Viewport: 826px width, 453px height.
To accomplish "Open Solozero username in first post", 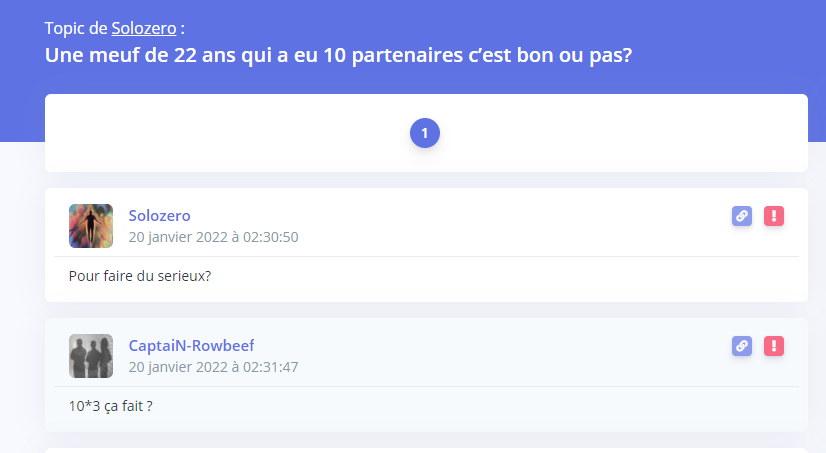I will coord(160,215).
